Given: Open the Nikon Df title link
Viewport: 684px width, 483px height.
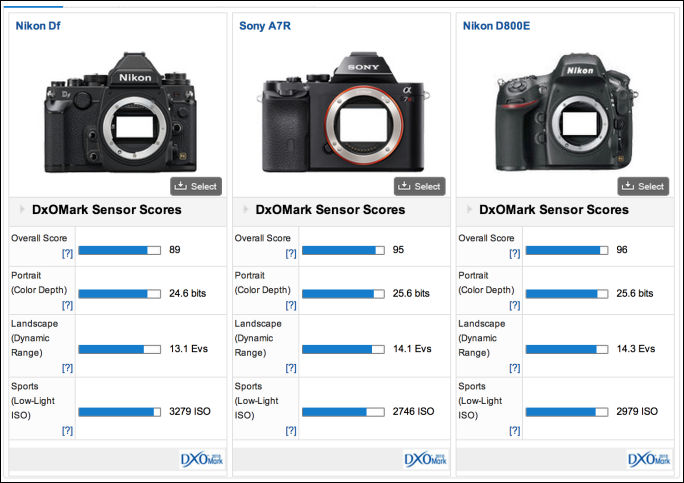Looking at the screenshot, I should pyautogui.click(x=38, y=26).
